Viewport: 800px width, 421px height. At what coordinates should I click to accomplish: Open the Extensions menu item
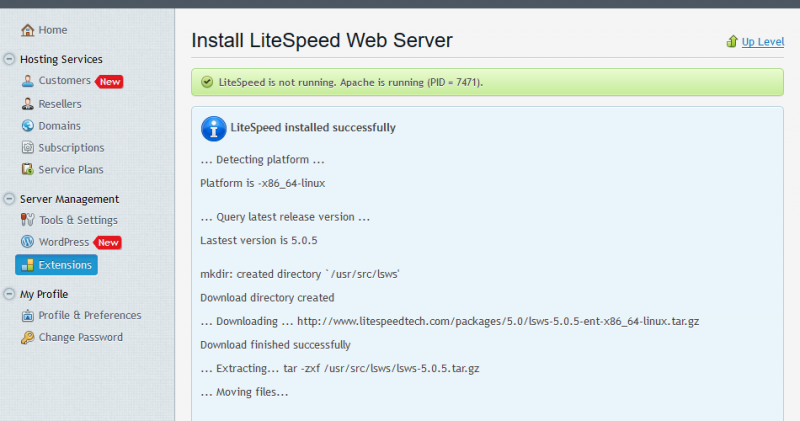(x=56, y=265)
